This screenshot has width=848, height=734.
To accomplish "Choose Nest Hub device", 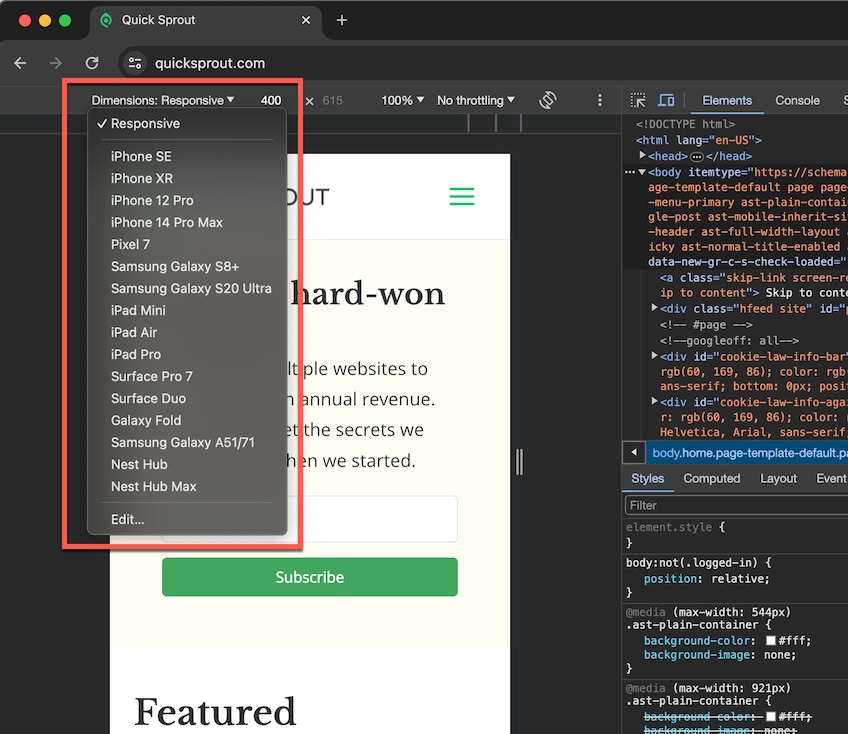I will pyautogui.click(x=187, y=464).
